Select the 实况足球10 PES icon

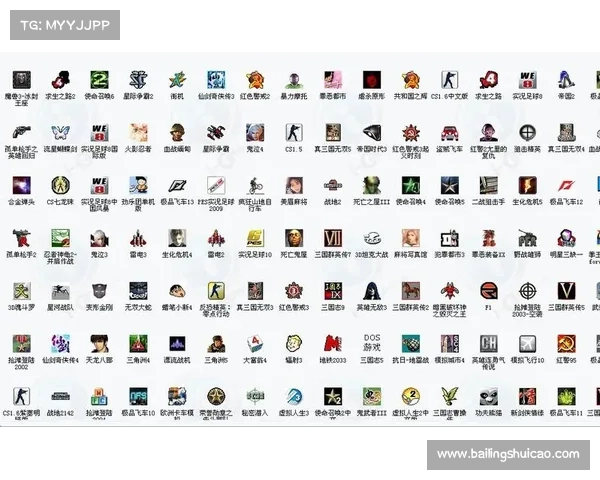click(x=255, y=238)
